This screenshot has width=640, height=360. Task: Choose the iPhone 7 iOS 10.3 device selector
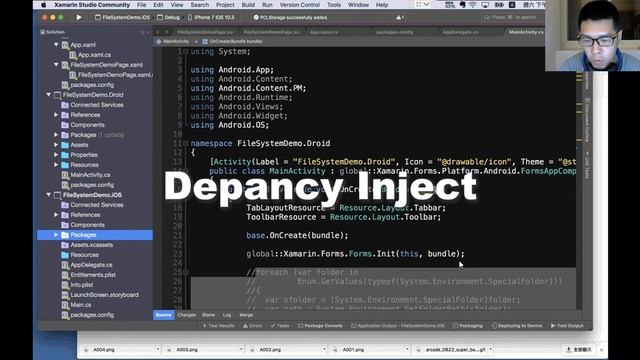click(211, 18)
